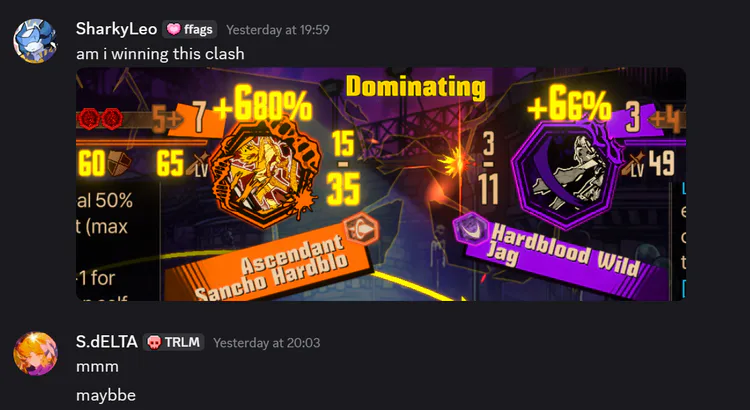Screen dimensions: 750x410
Task: Click the small orange skill type badge
Action: click(x=362, y=228)
